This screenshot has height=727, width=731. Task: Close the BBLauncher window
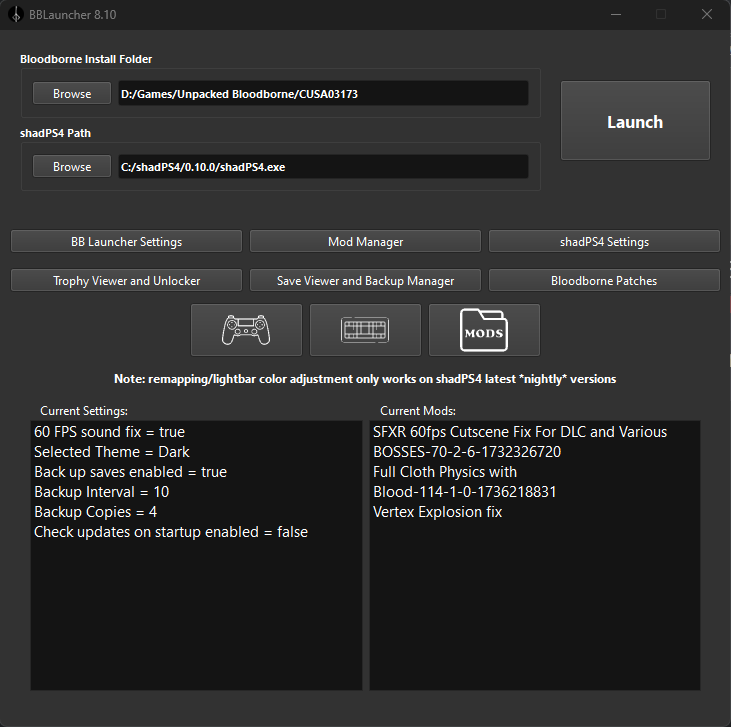click(707, 14)
